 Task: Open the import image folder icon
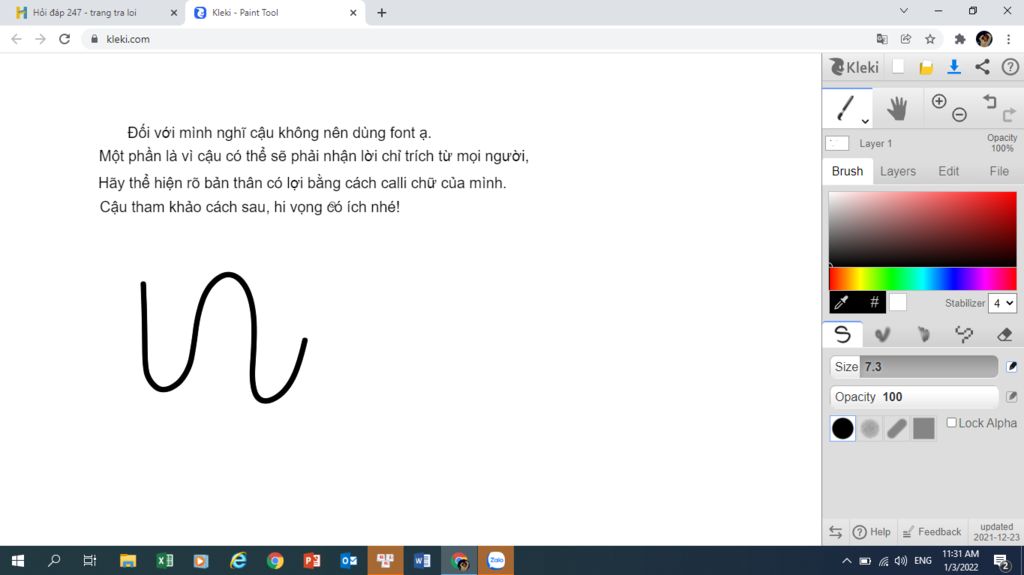(926, 67)
